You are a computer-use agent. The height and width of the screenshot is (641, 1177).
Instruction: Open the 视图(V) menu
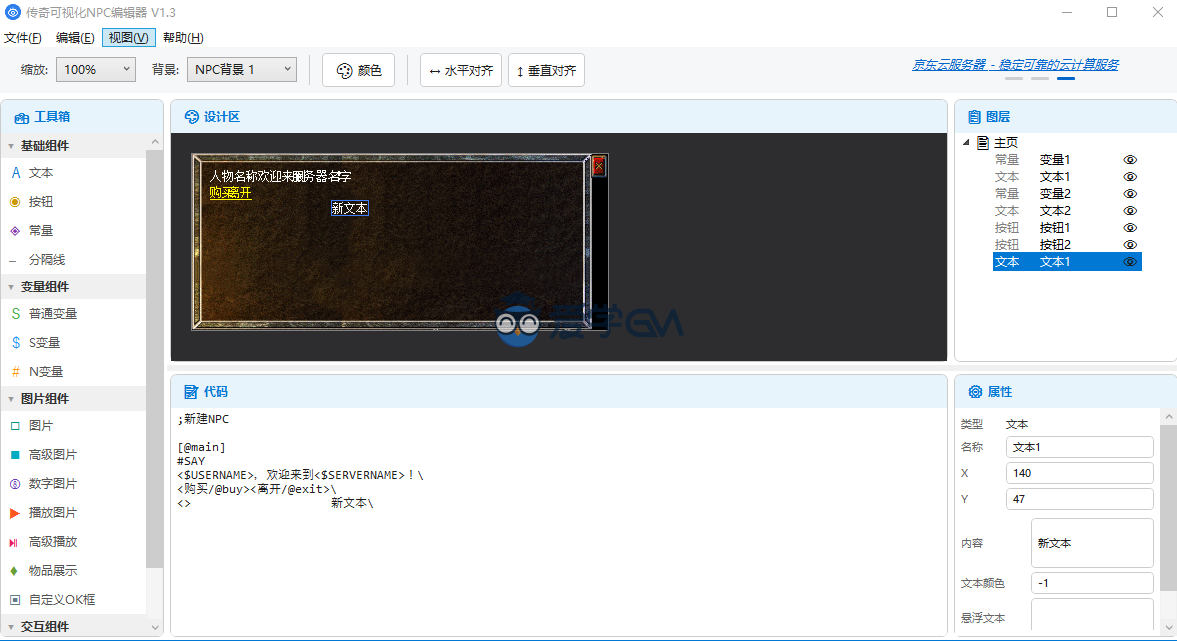(x=129, y=38)
